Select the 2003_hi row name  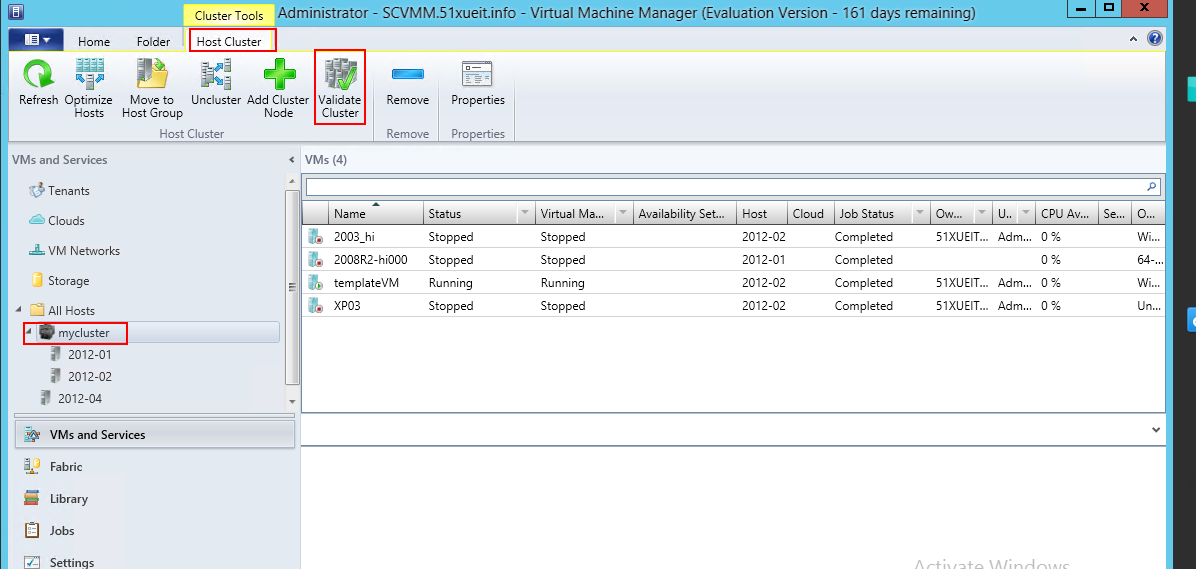click(354, 237)
